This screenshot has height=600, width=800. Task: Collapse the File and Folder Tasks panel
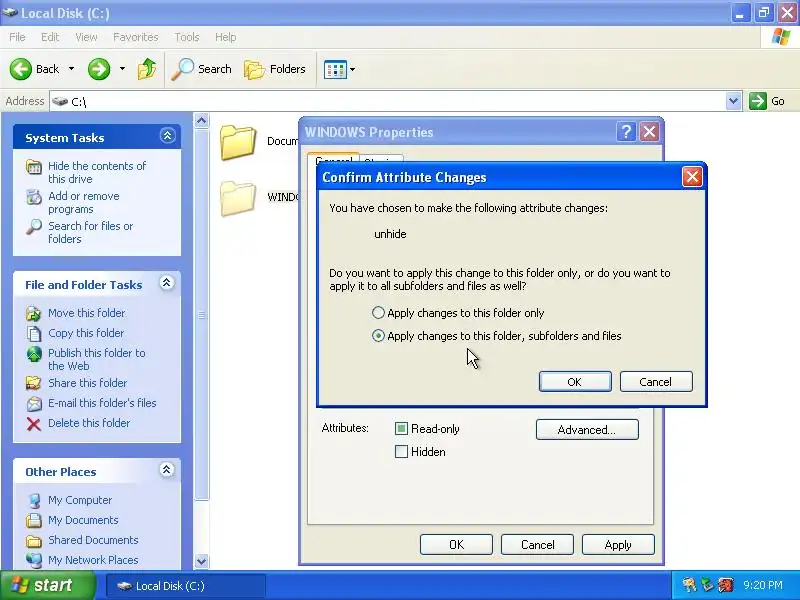tap(167, 283)
